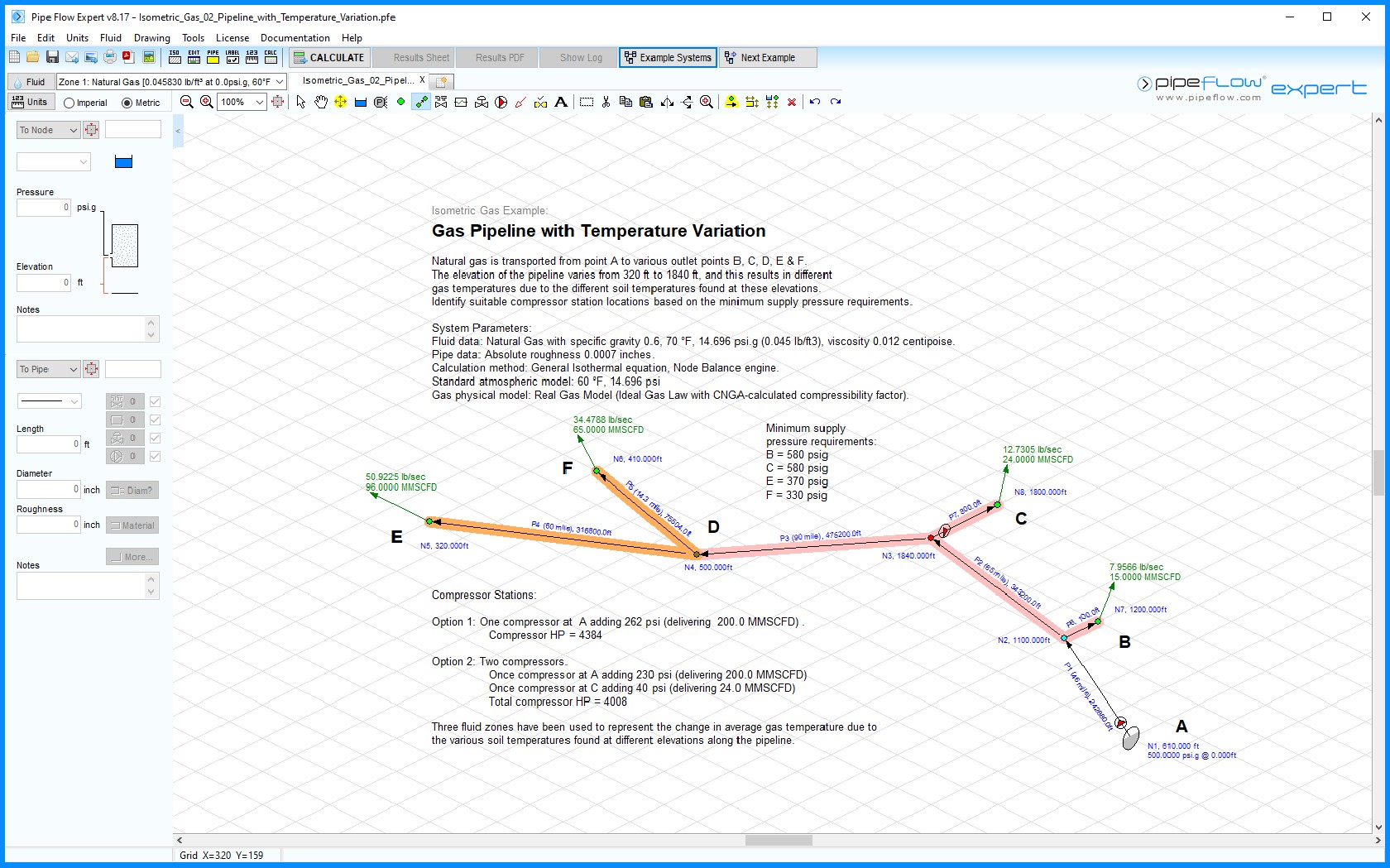Click the red X delete icon

792,102
